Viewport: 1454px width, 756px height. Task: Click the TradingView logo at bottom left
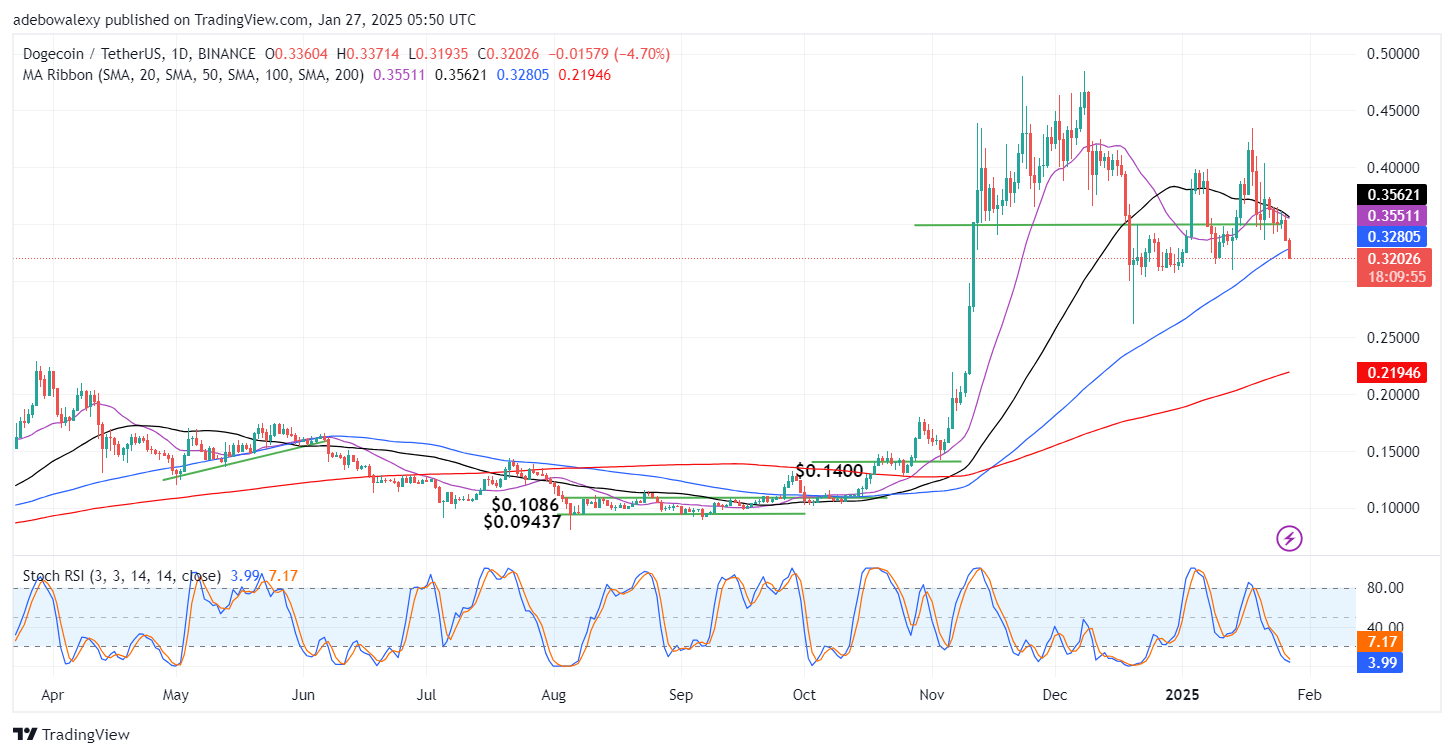[x=72, y=735]
